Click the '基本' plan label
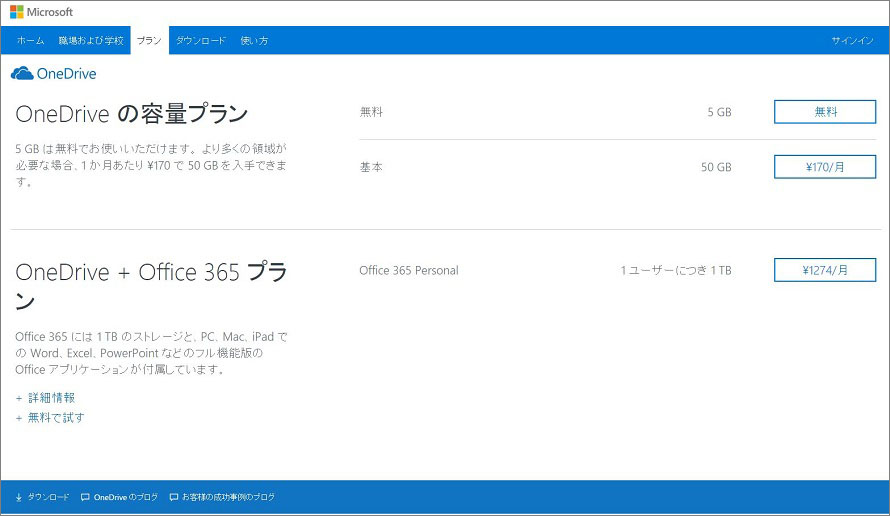Viewport: 890px width, 516px height. click(371, 167)
